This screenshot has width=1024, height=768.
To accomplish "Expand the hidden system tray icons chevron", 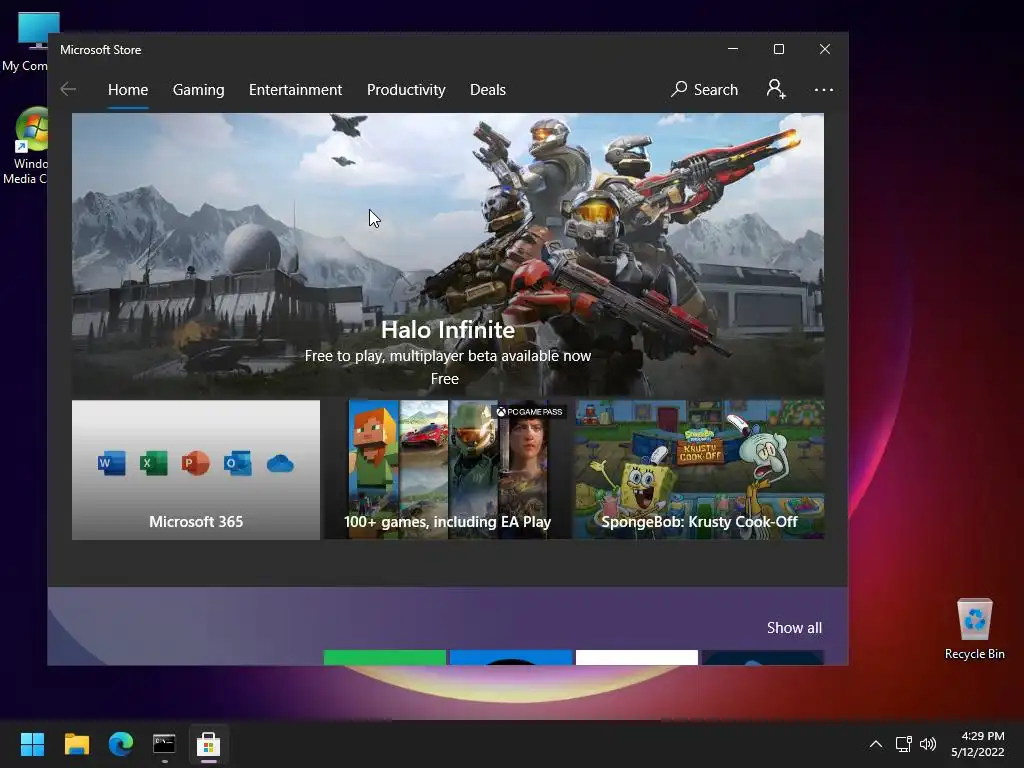I will 876,744.
